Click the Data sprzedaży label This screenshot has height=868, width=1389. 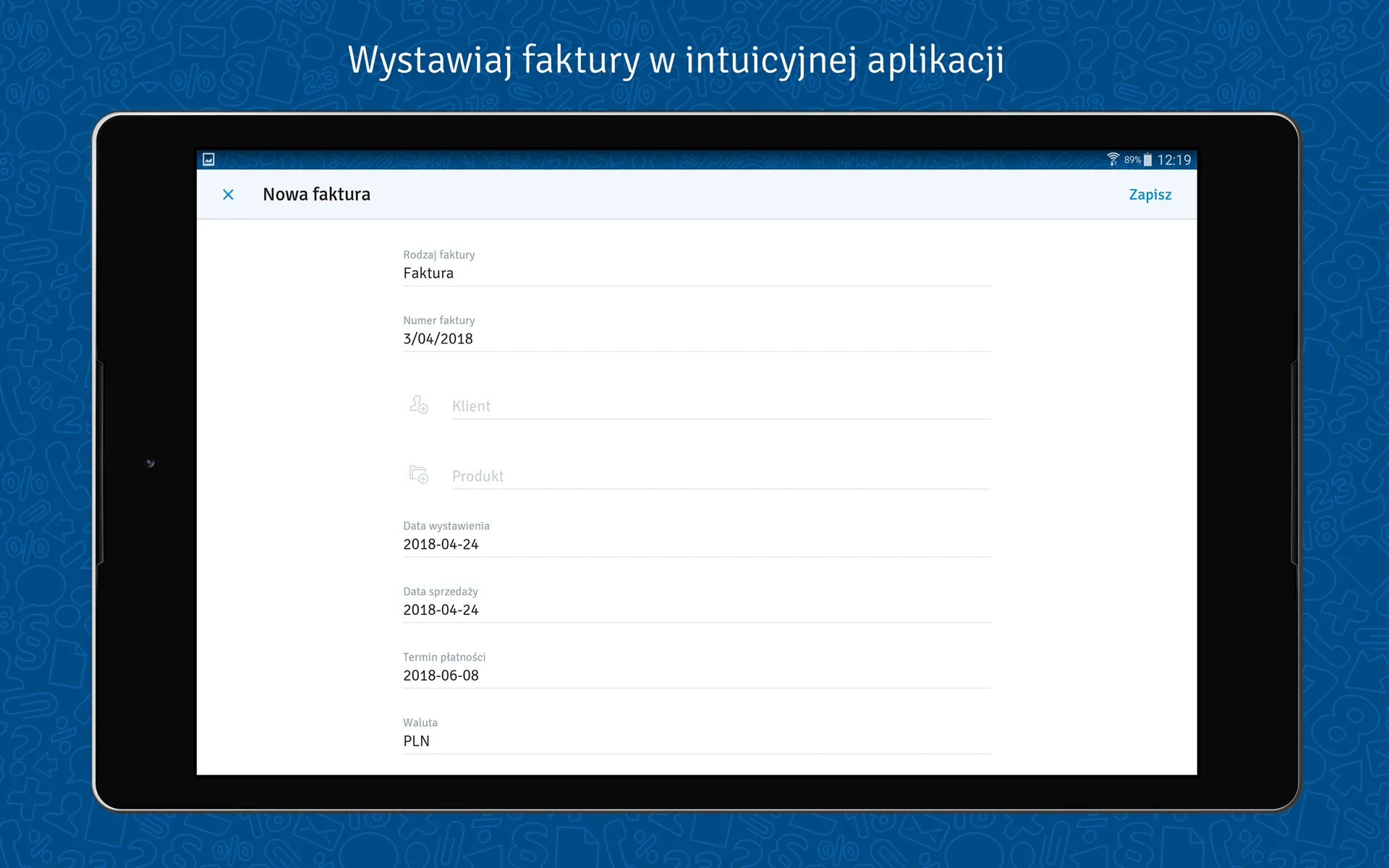point(440,592)
